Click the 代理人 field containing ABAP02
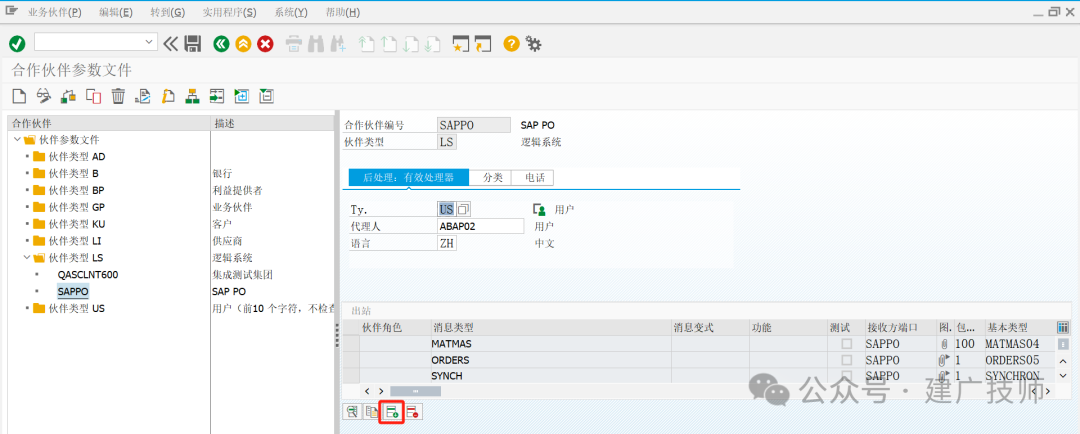 tap(481, 226)
